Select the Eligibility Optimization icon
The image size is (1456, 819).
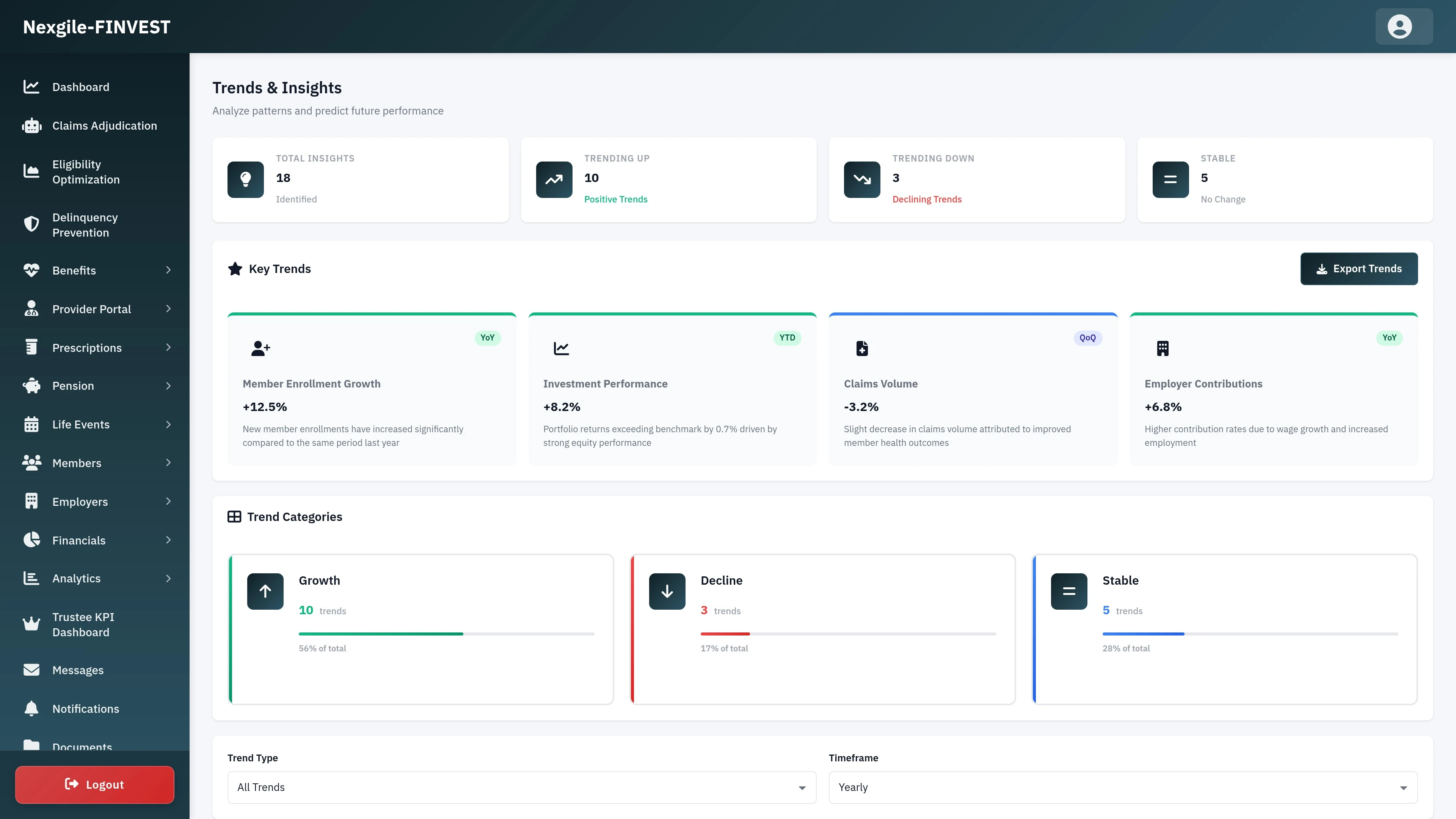point(31,171)
